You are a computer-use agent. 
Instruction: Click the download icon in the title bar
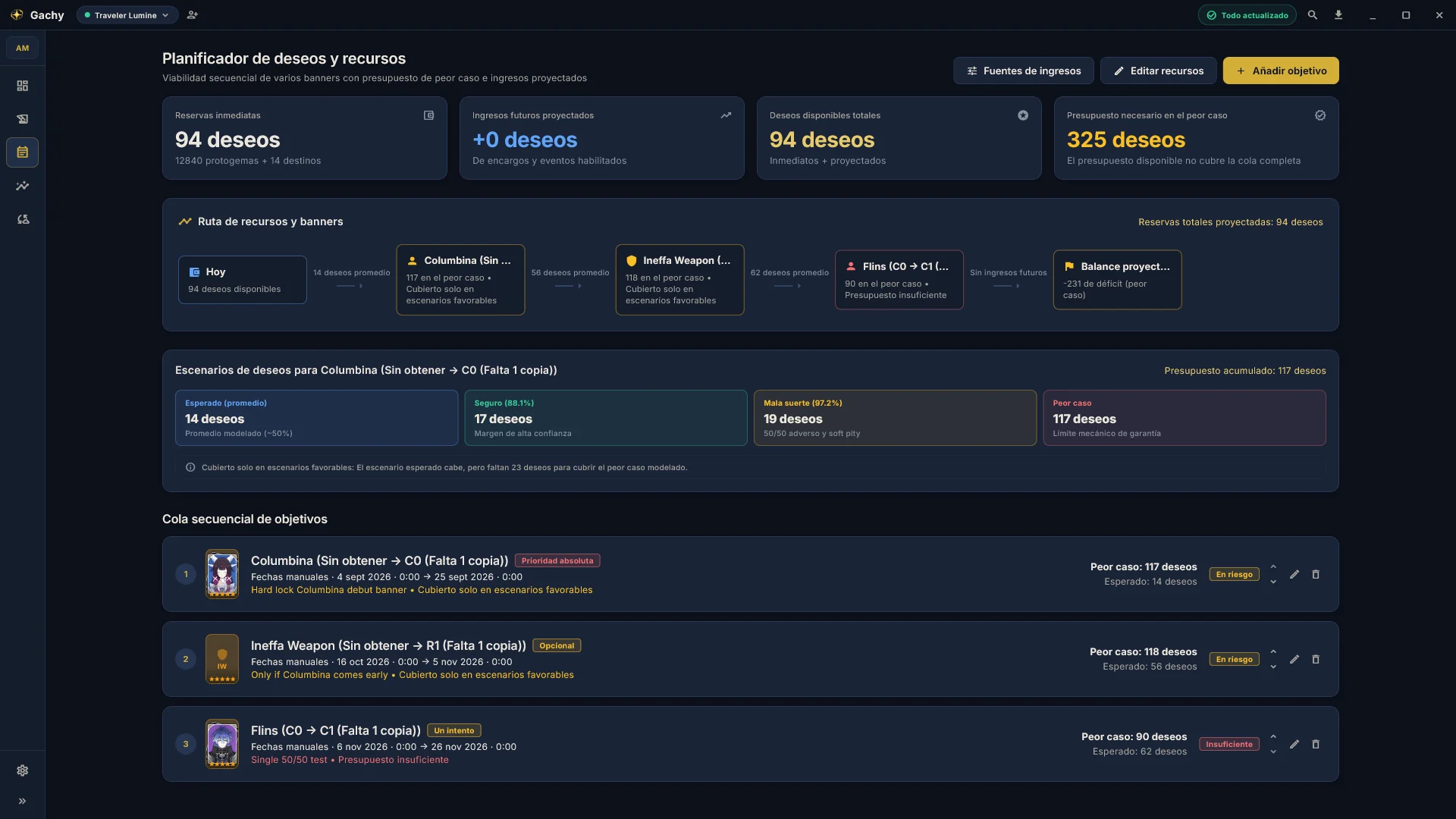click(x=1338, y=15)
